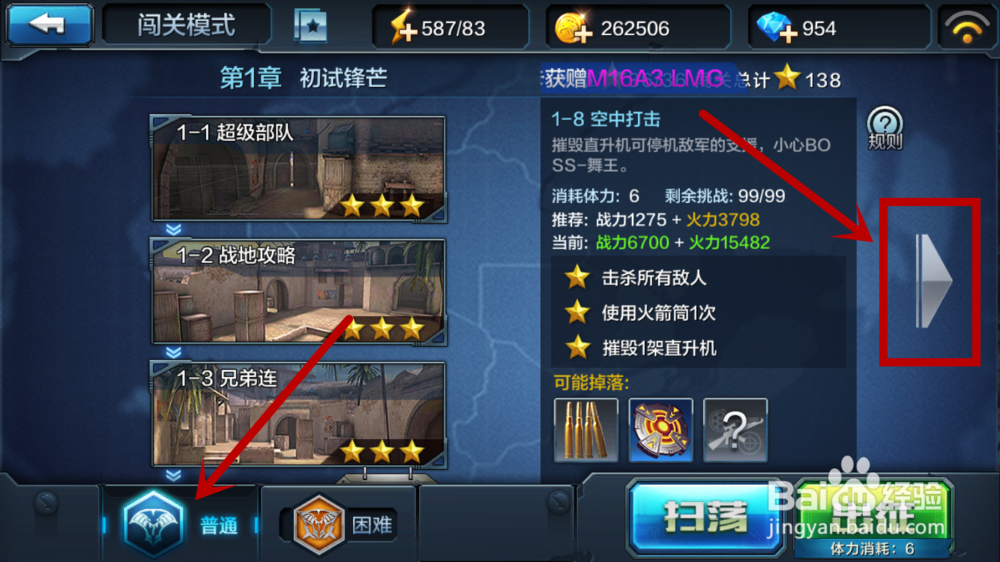Click chevron below stage 1-2
The height and width of the screenshot is (562, 1000).
(x=173, y=352)
